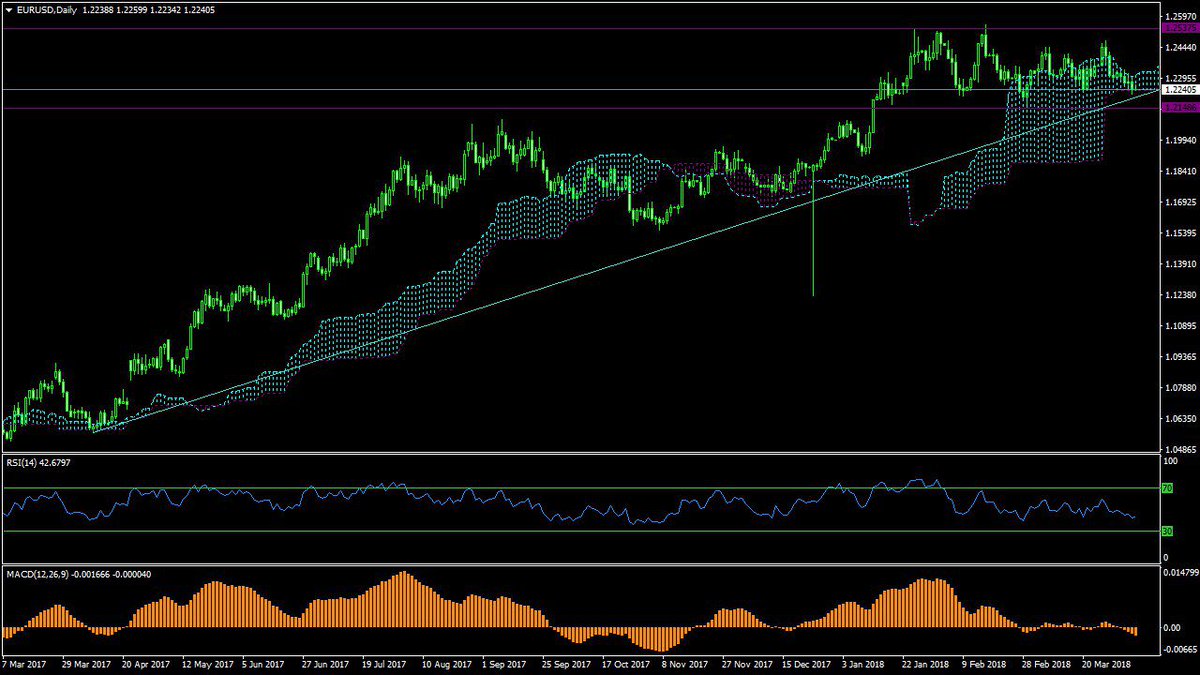Click the 0.014799 MACD scale label
1200x675 pixels.
coord(1181,573)
